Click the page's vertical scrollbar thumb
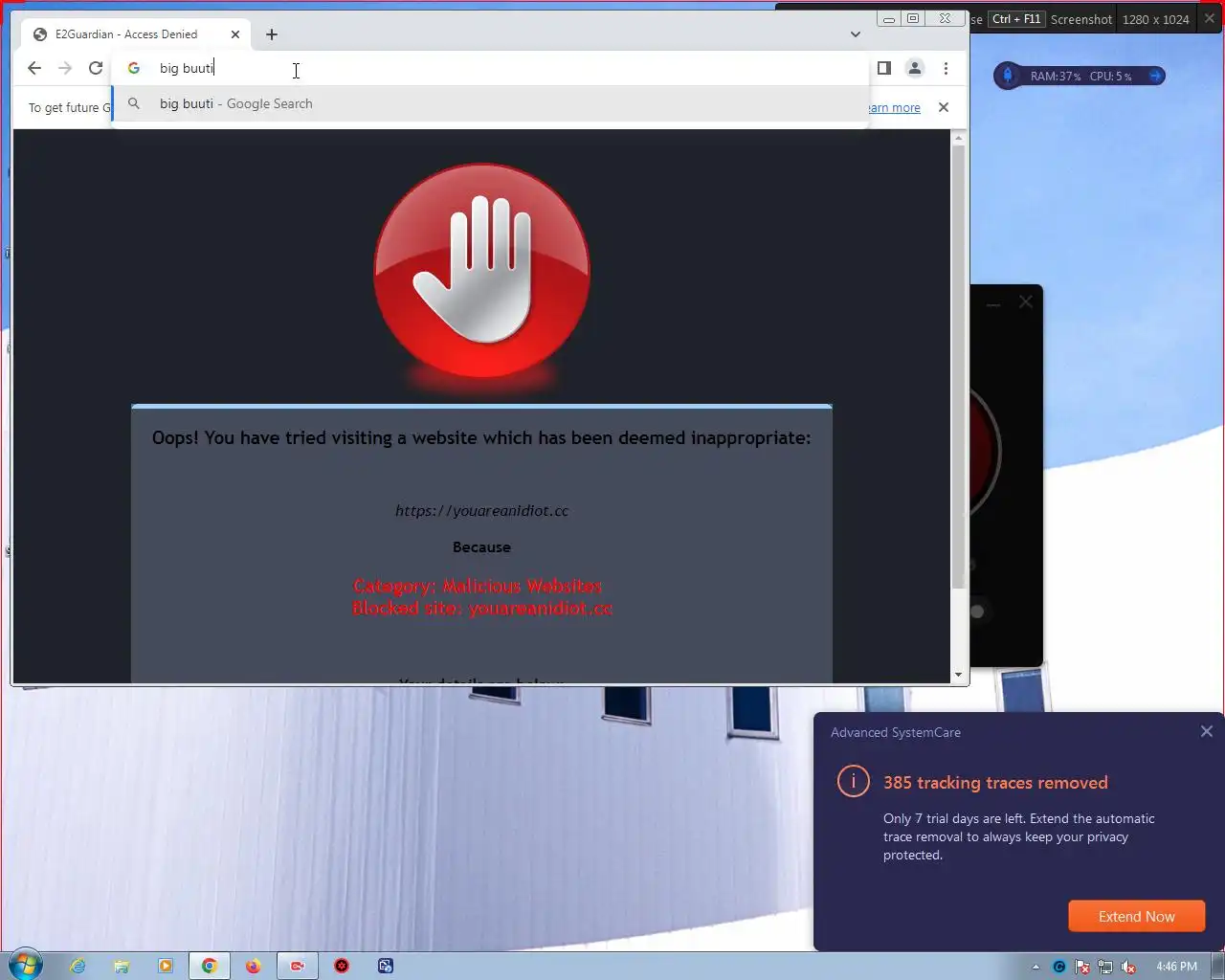This screenshot has width=1225, height=980. pyautogui.click(x=958, y=367)
